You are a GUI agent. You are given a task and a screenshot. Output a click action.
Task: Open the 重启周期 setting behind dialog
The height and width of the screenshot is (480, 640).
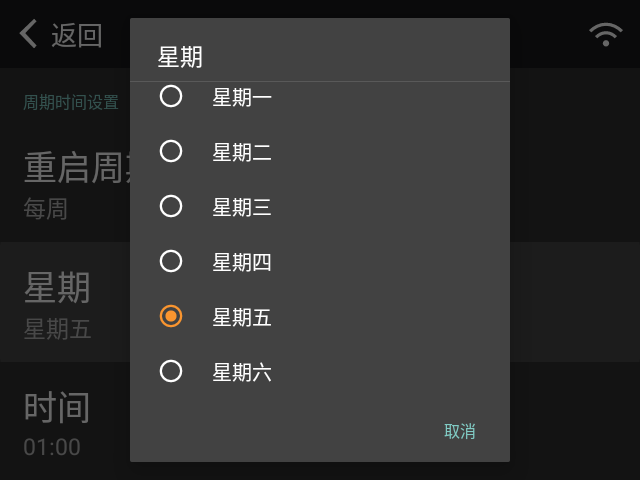point(65,184)
